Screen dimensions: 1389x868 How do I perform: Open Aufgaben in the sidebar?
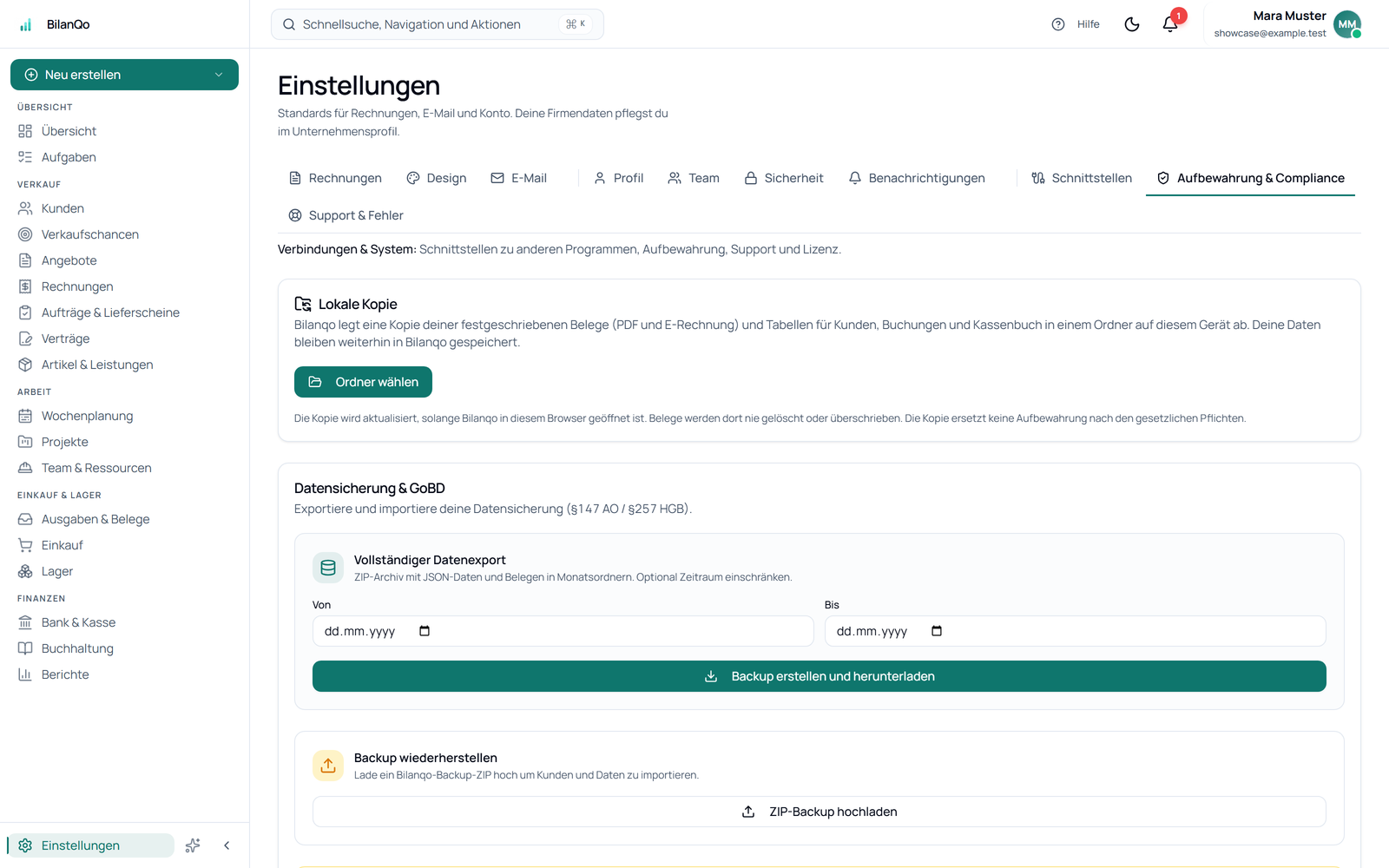(124, 157)
